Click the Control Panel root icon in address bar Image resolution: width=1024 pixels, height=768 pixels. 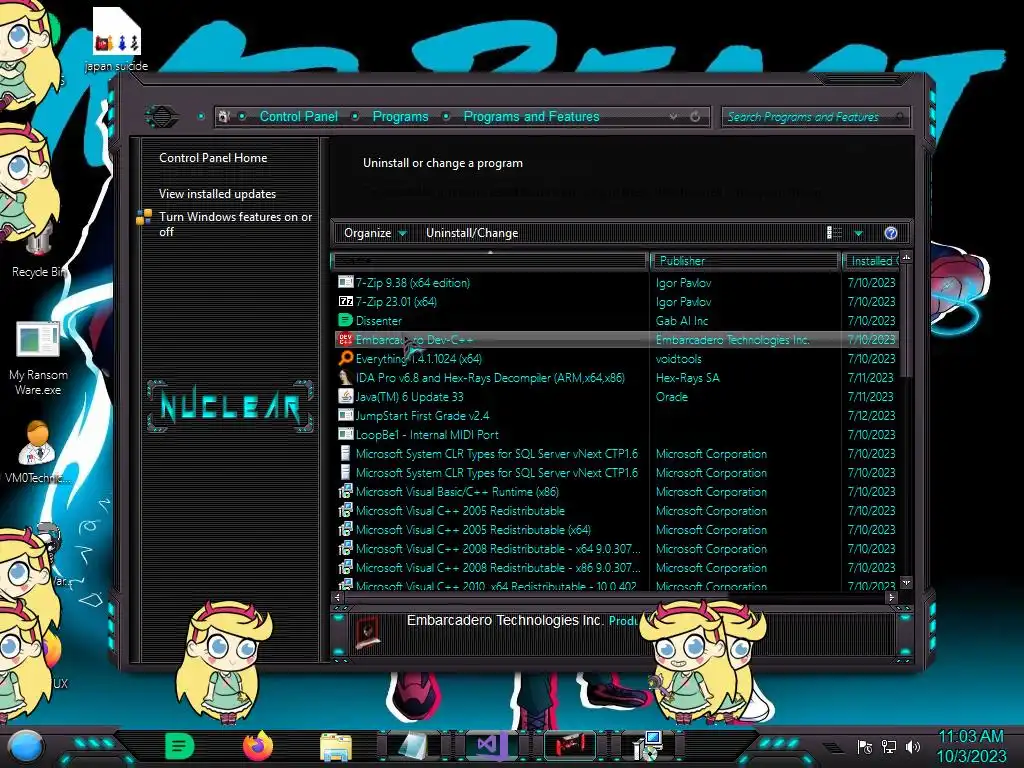[x=224, y=116]
